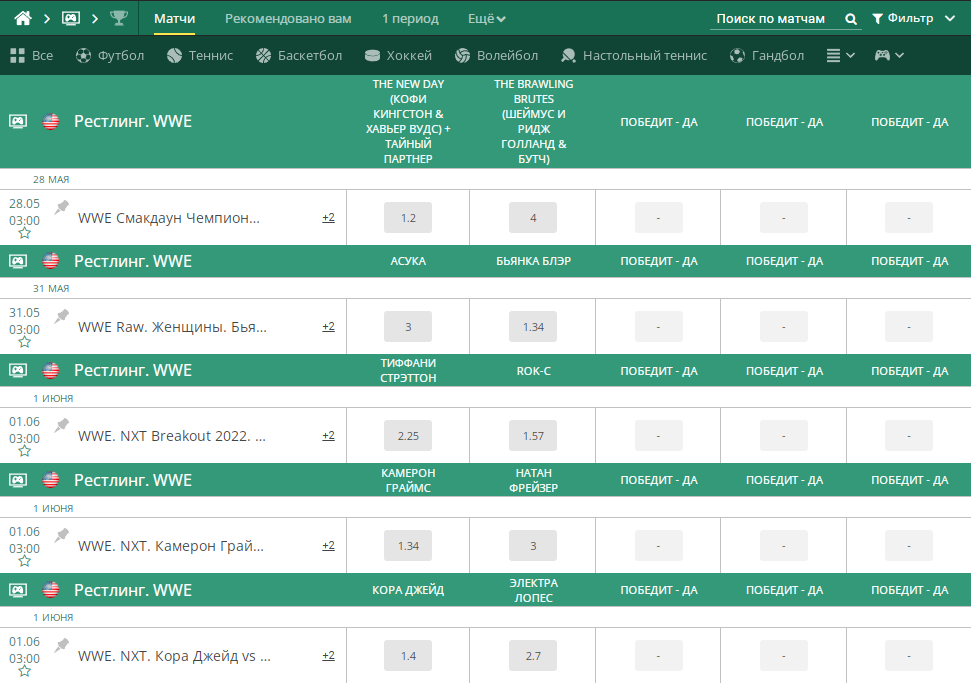Bet on Натан Фрейзер at 3

[533, 546]
